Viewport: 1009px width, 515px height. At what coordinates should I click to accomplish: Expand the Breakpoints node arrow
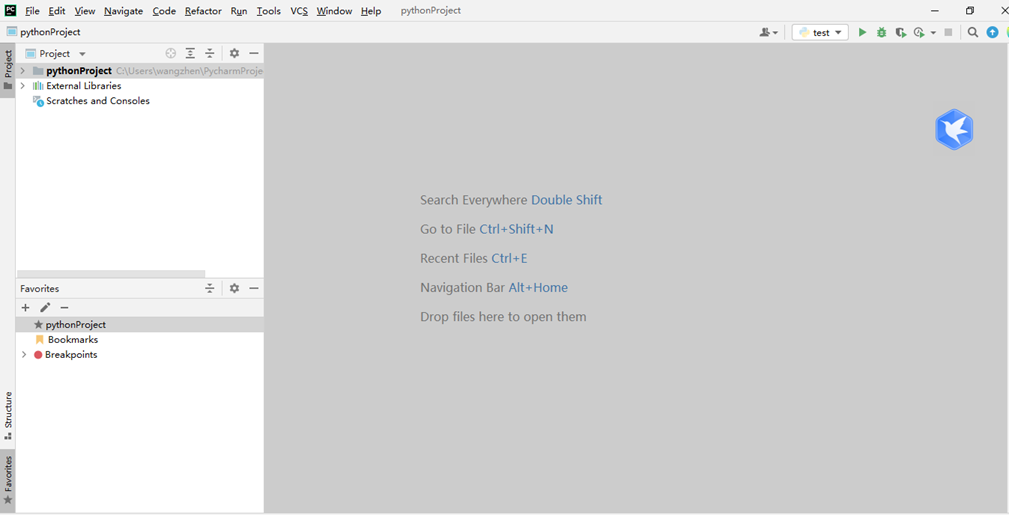(x=24, y=355)
